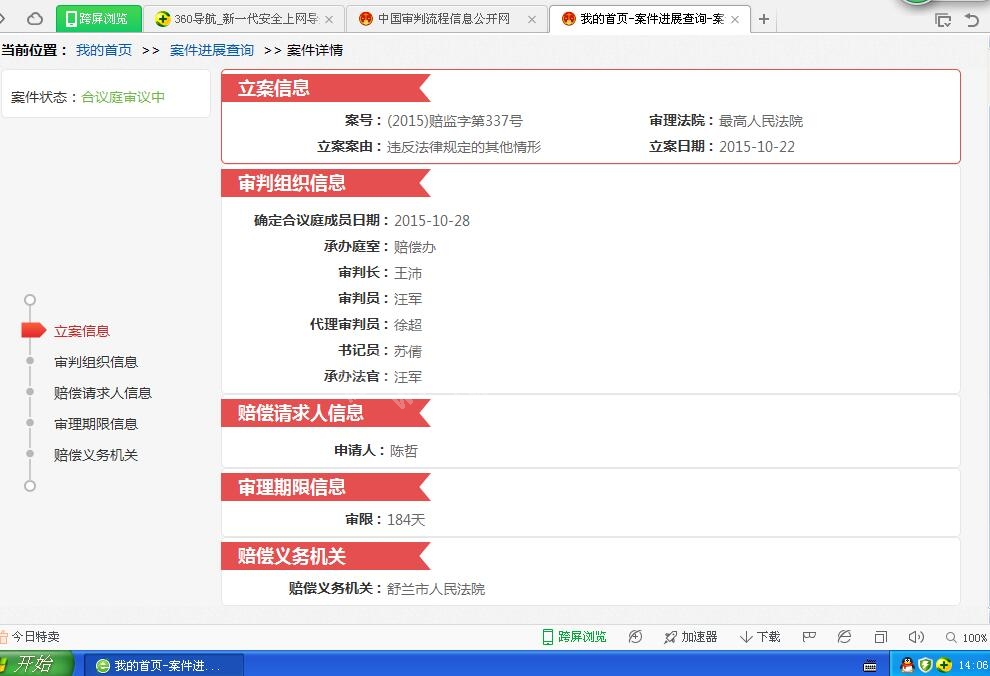This screenshot has width=990, height=676.
Task: Select the court name 最高人民法院
Action: point(761,121)
